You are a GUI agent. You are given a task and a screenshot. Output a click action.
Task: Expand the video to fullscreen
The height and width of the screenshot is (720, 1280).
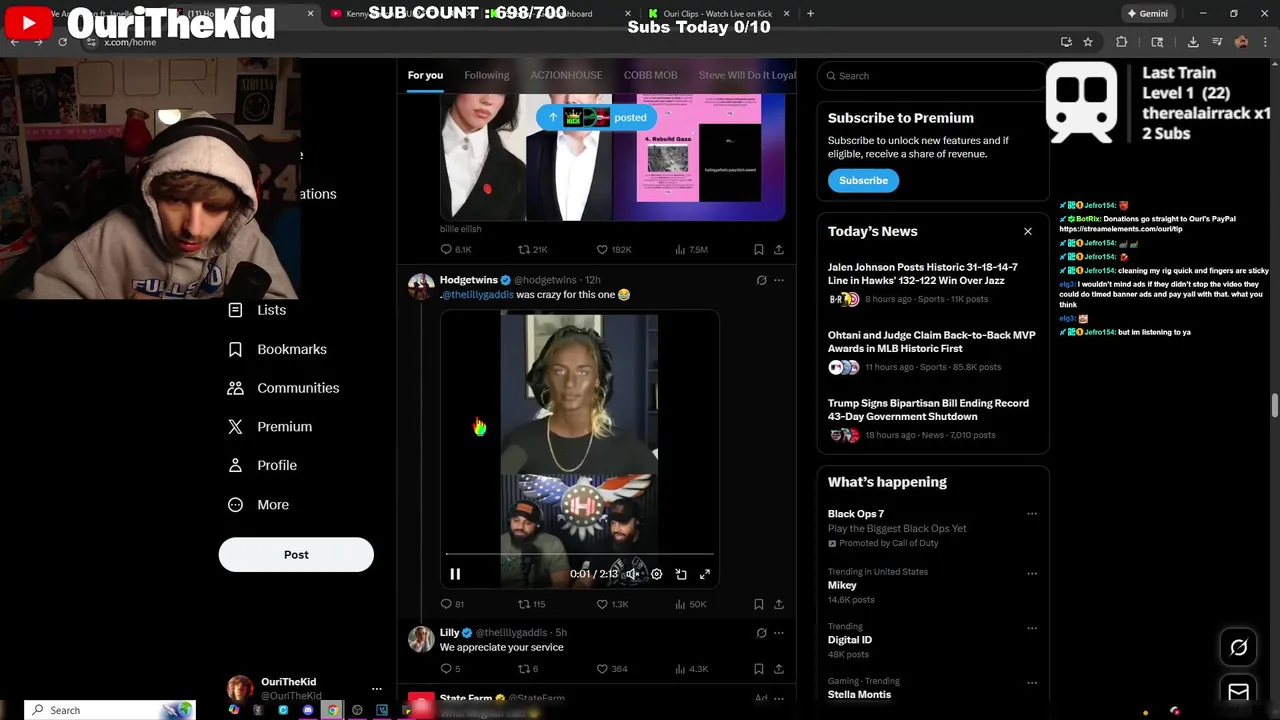pos(705,574)
